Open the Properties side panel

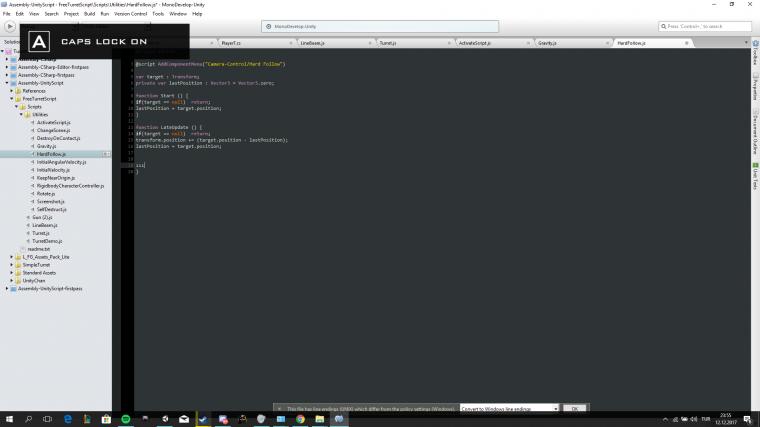[x=755, y=88]
